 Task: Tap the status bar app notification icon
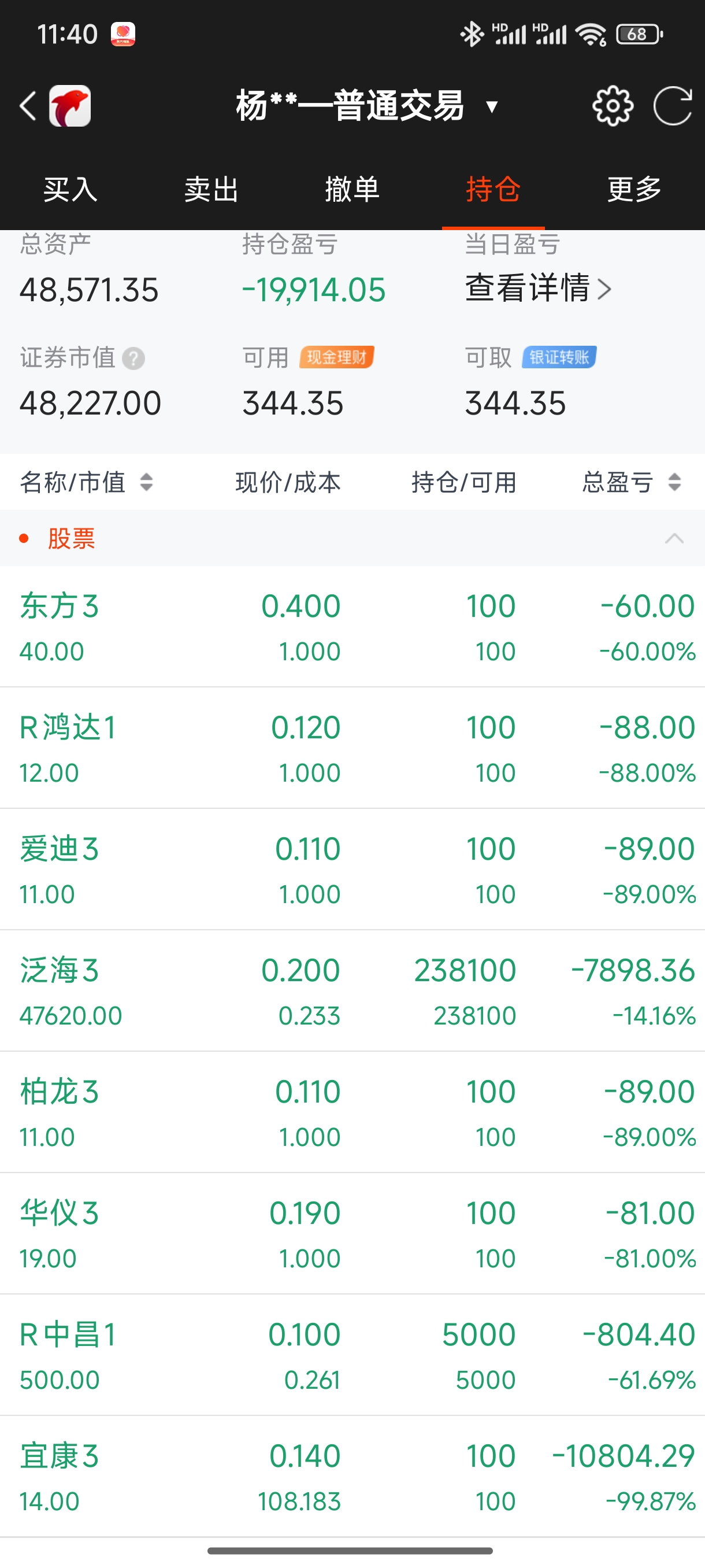(x=123, y=34)
